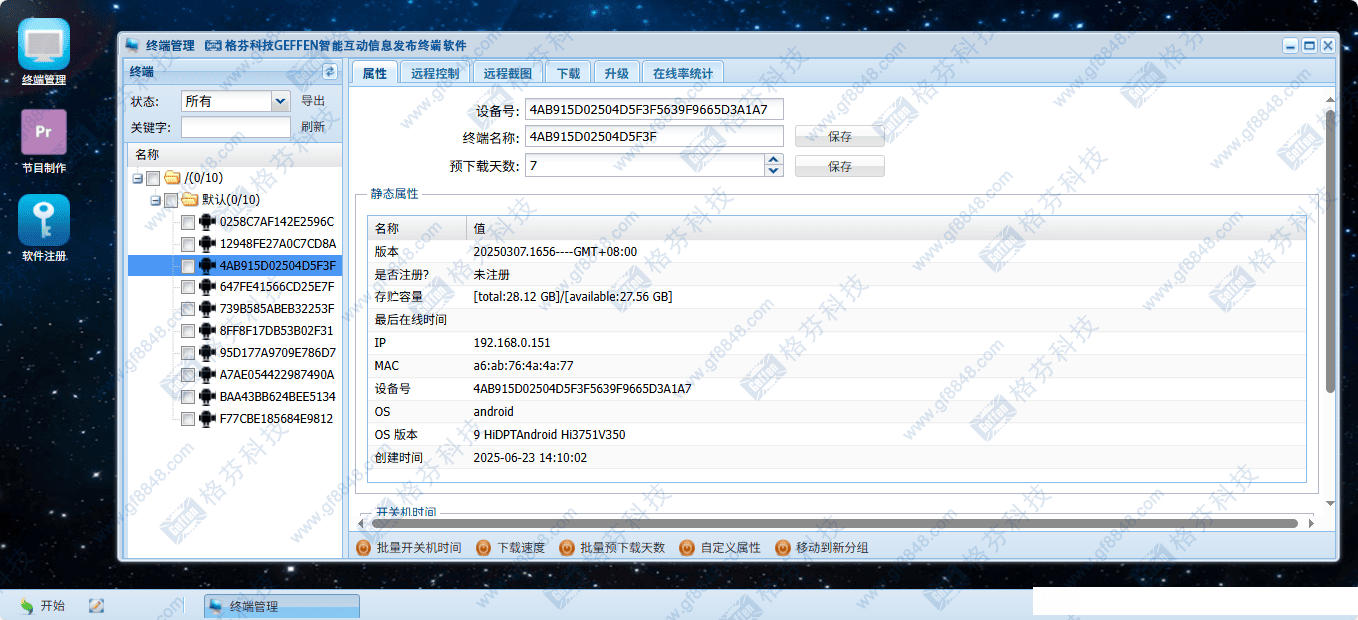Click the 批量开关机时间 toolbar icon
The width and height of the screenshot is (1358, 620).
pyautogui.click(x=364, y=548)
